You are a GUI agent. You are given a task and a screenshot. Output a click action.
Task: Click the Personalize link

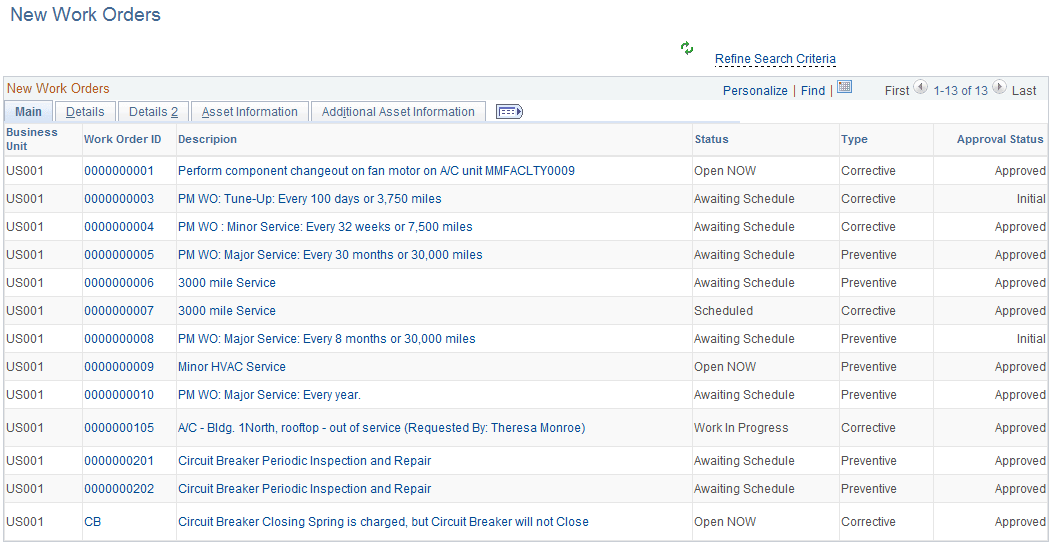tap(755, 91)
